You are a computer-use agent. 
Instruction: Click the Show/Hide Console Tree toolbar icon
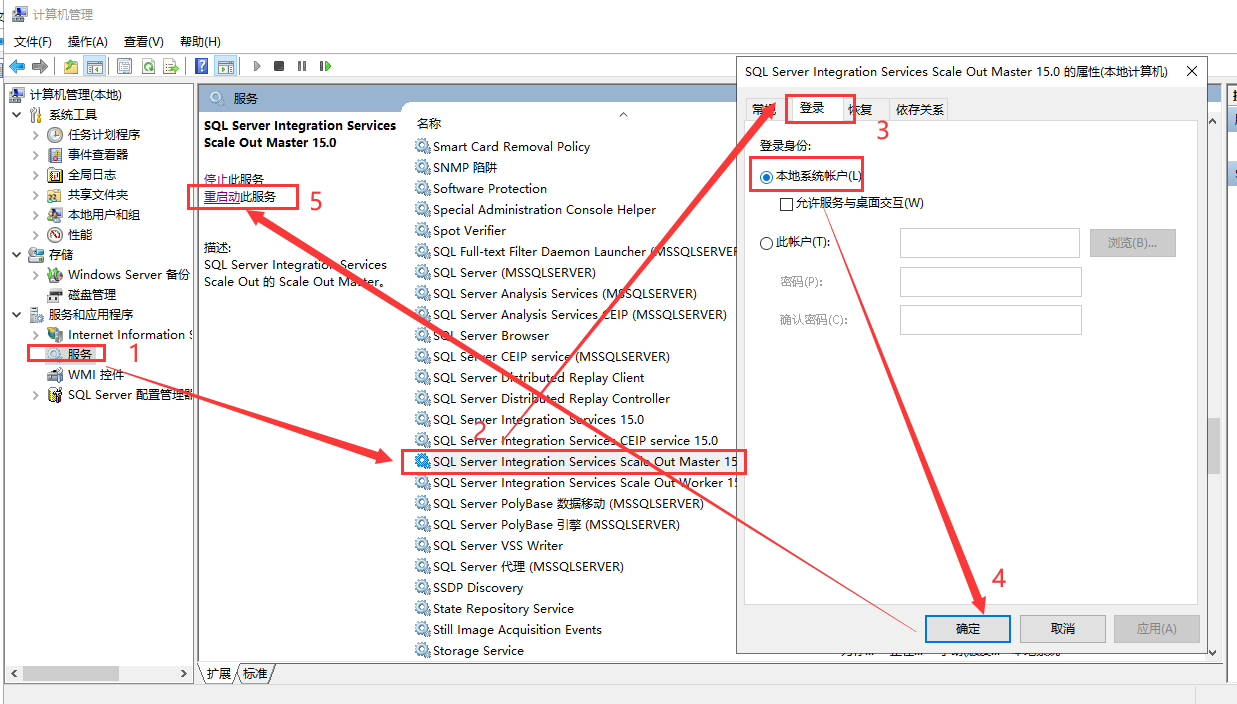click(93, 66)
